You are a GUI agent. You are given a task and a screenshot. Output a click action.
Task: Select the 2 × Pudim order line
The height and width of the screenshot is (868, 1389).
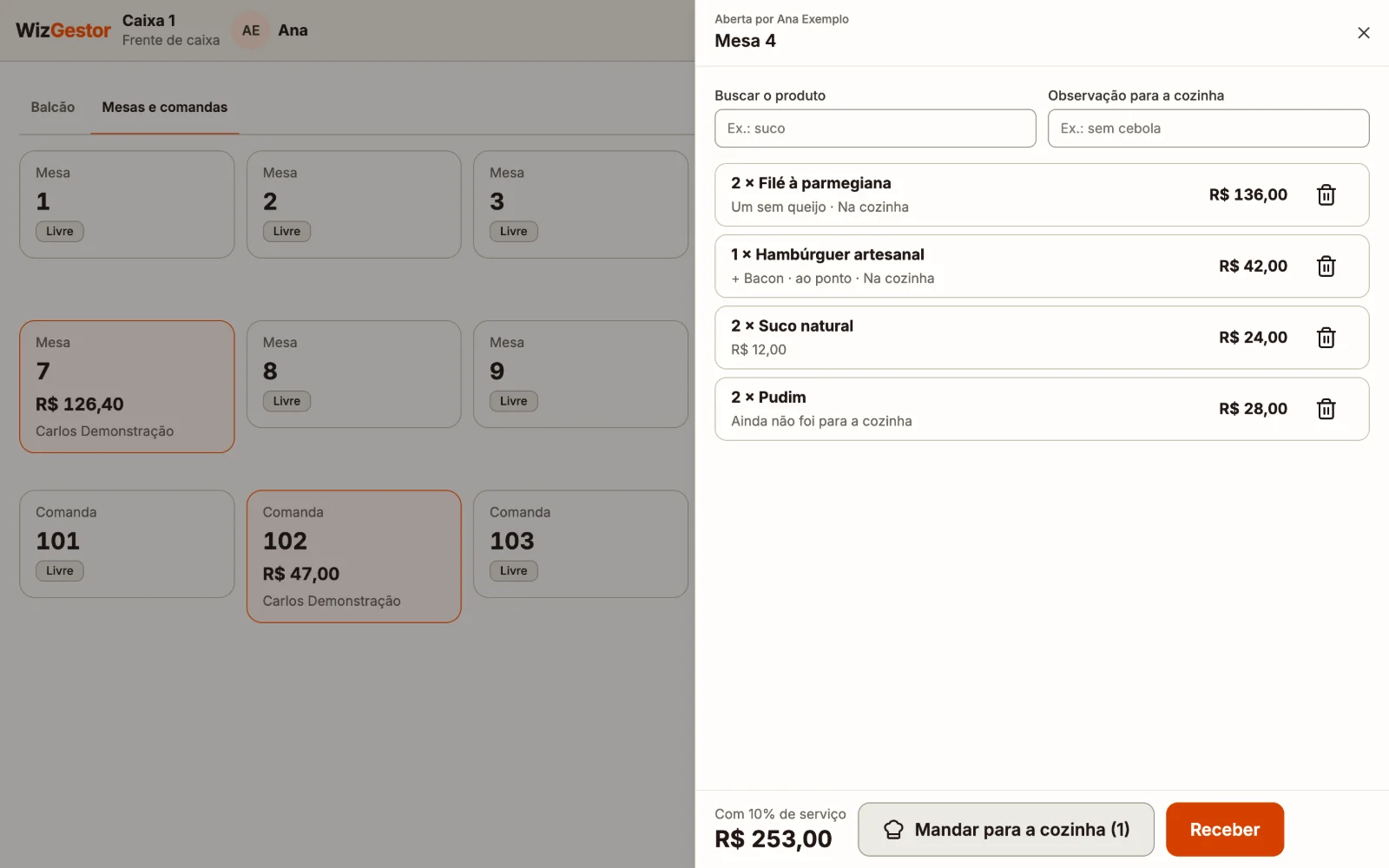tap(1042, 409)
